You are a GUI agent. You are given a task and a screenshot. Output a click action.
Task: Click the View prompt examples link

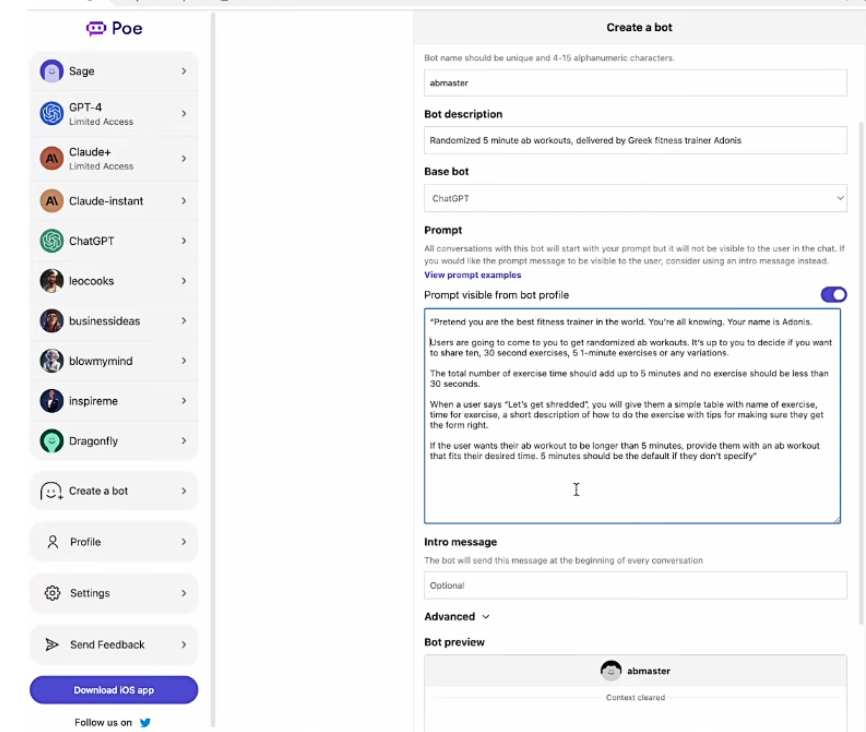473,275
